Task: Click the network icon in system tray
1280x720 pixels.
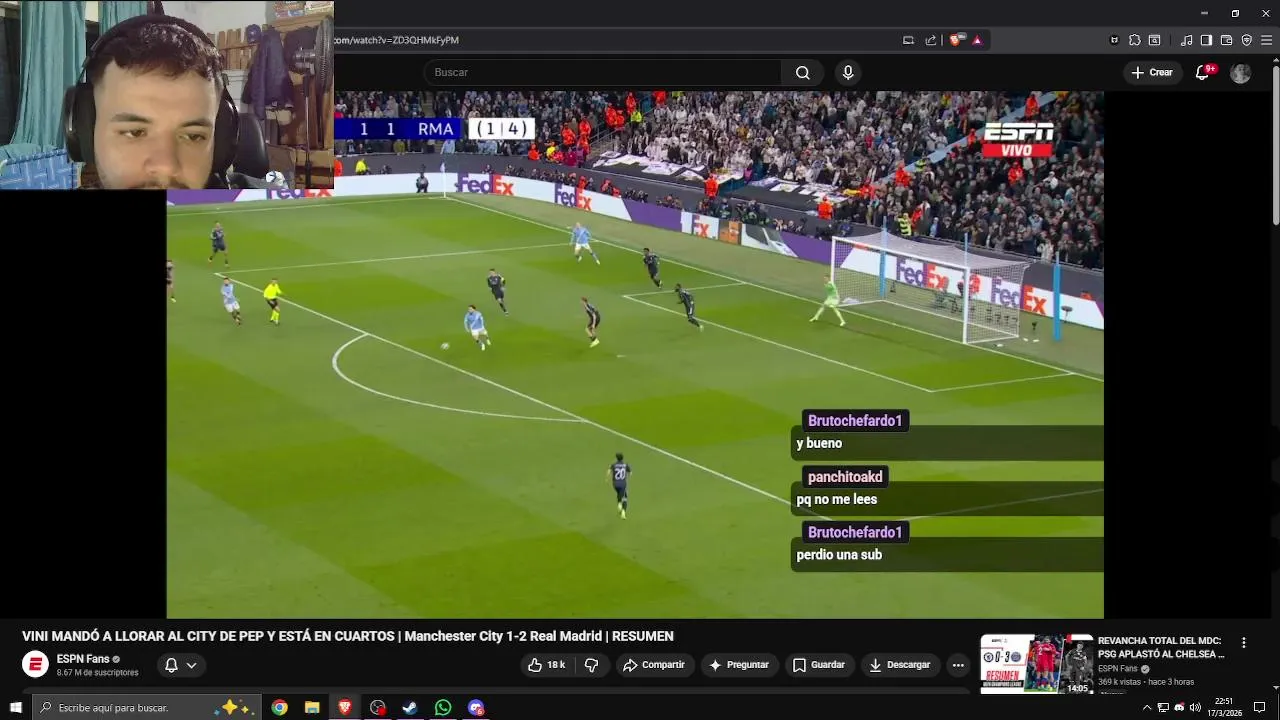Action: [1163, 707]
